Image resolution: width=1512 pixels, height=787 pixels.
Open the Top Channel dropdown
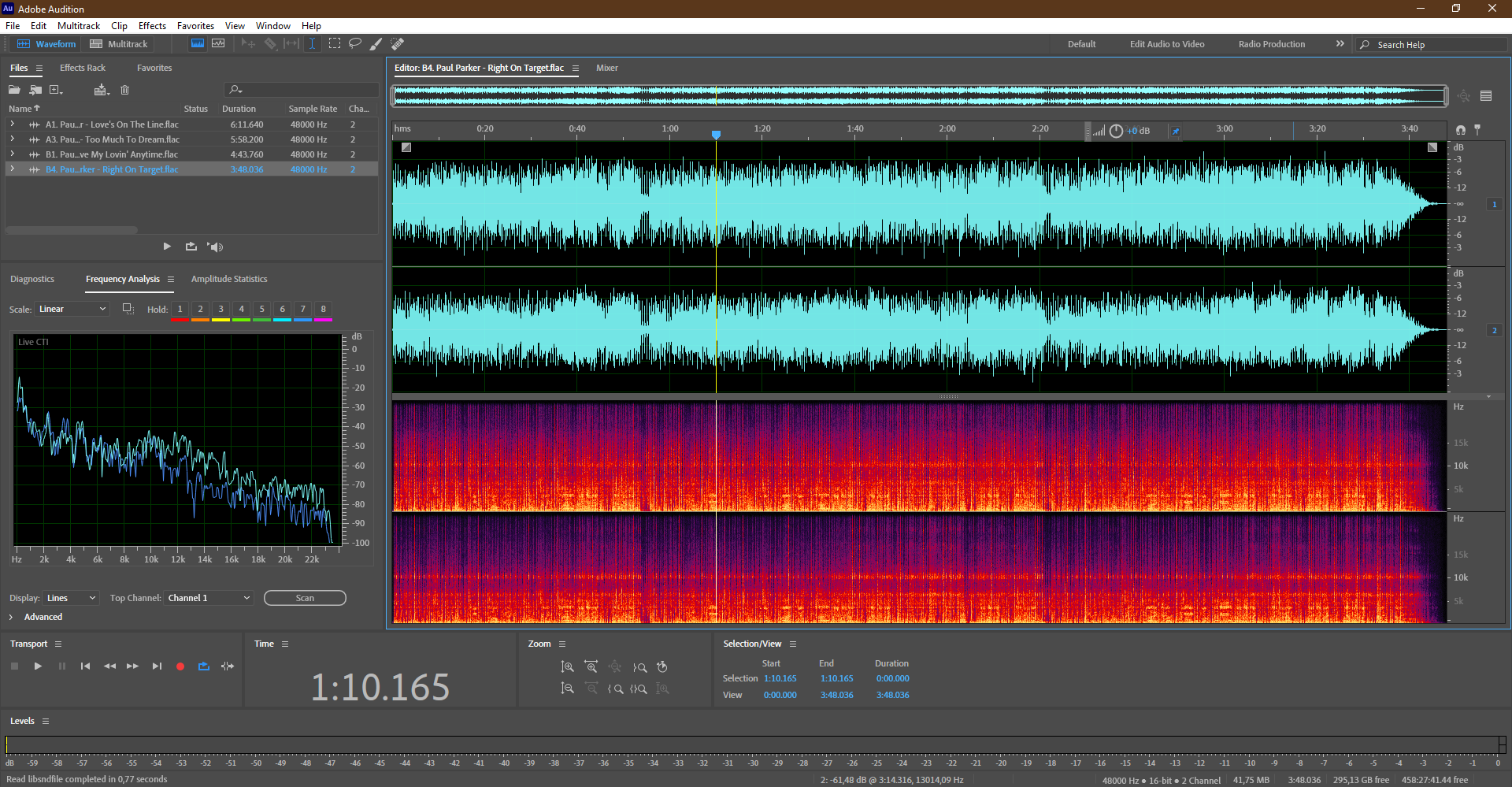[209, 598]
